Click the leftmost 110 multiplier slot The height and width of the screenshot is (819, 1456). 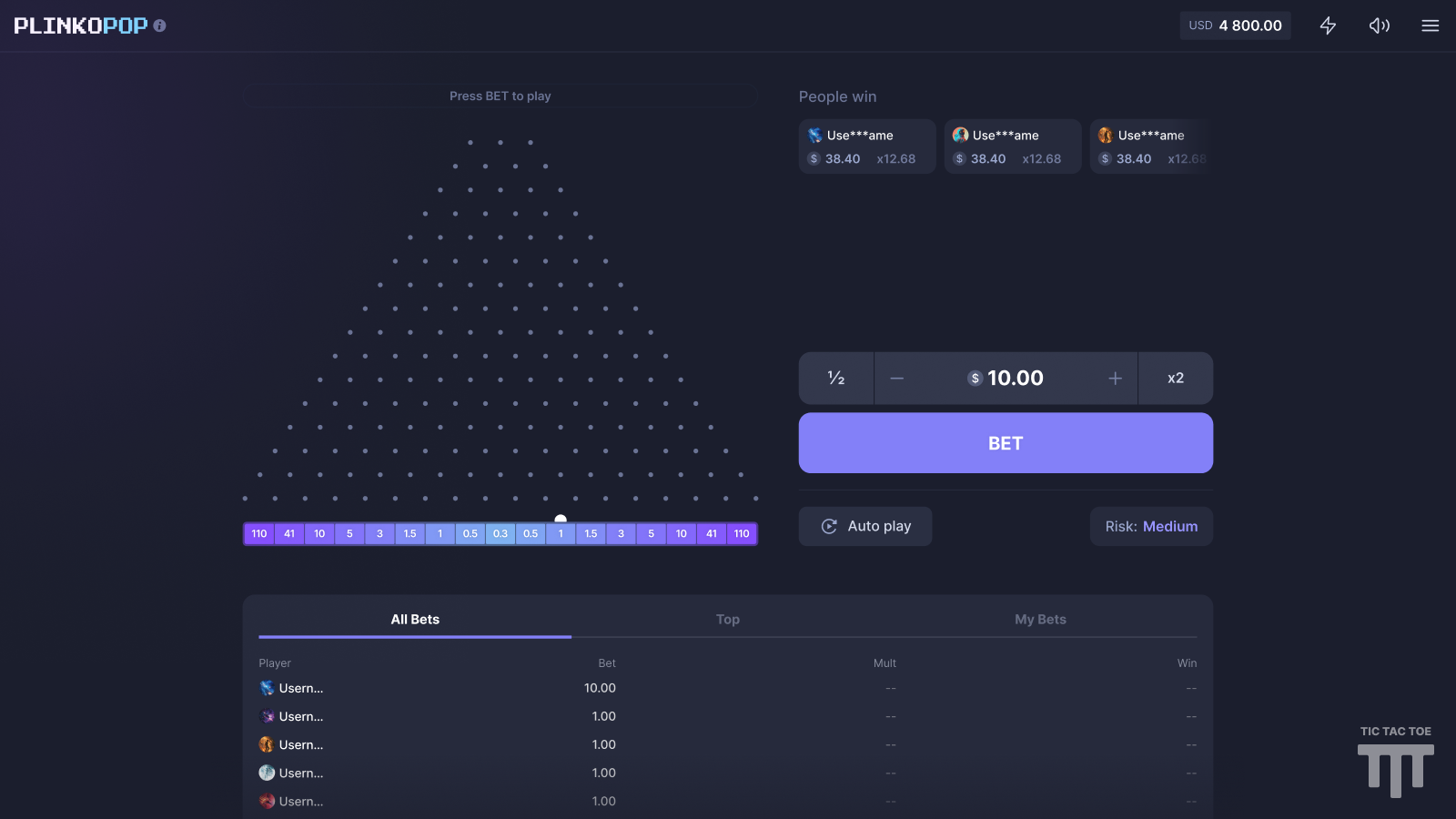259,534
